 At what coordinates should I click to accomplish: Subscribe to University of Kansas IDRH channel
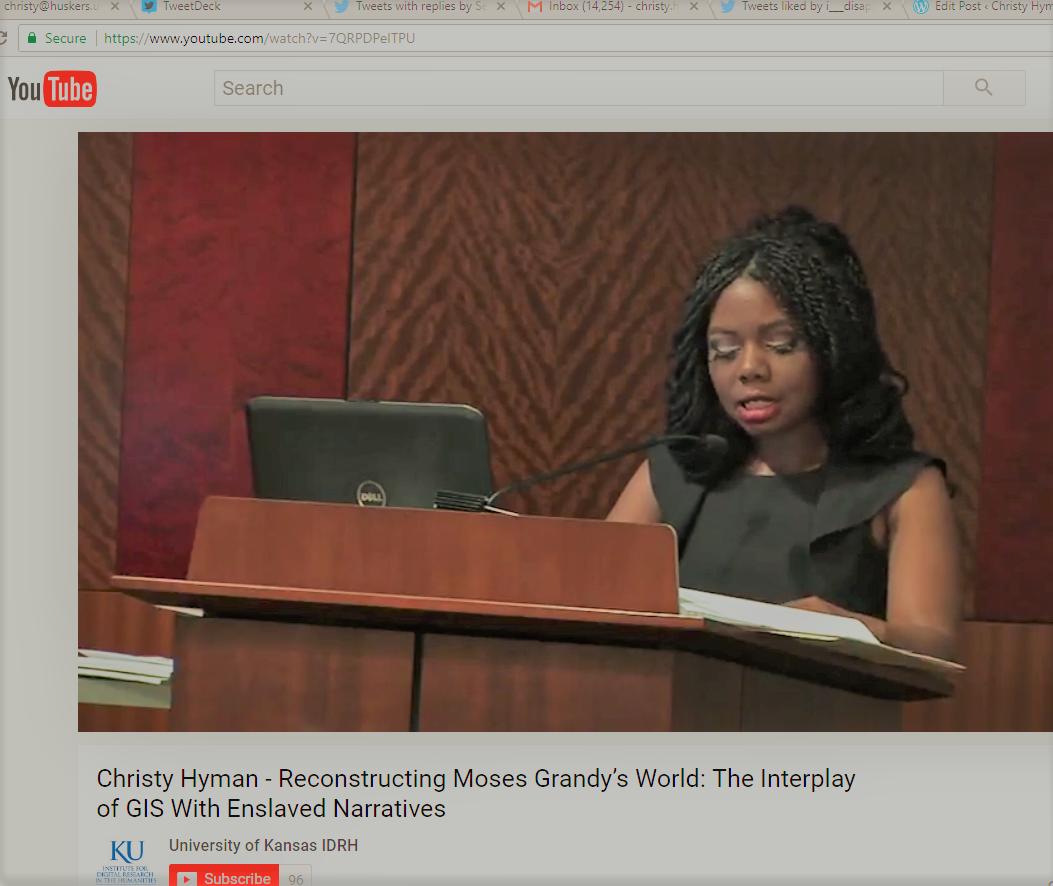click(224, 876)
